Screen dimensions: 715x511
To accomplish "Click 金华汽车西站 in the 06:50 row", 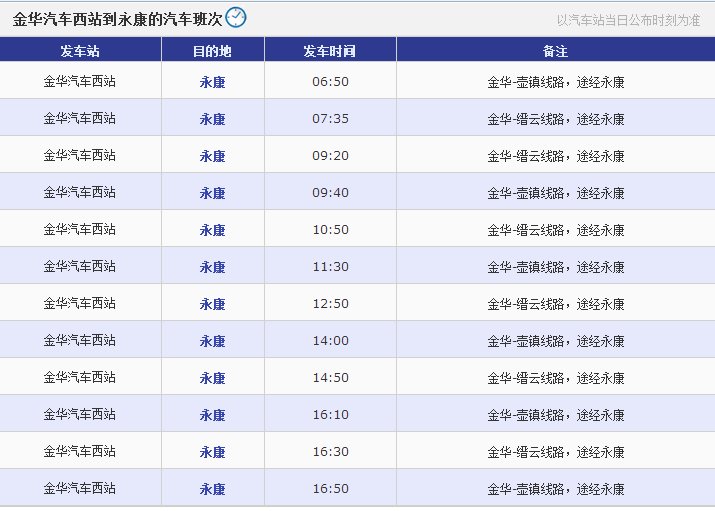I will [x=80, y=82].
